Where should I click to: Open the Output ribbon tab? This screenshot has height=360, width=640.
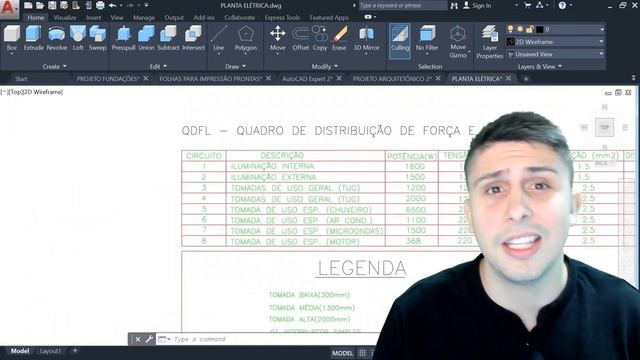click(x=174, y=18)
